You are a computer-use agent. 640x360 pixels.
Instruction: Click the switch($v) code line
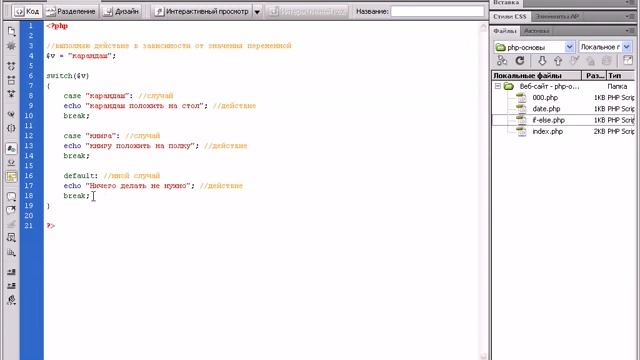[x=68, y=76]
